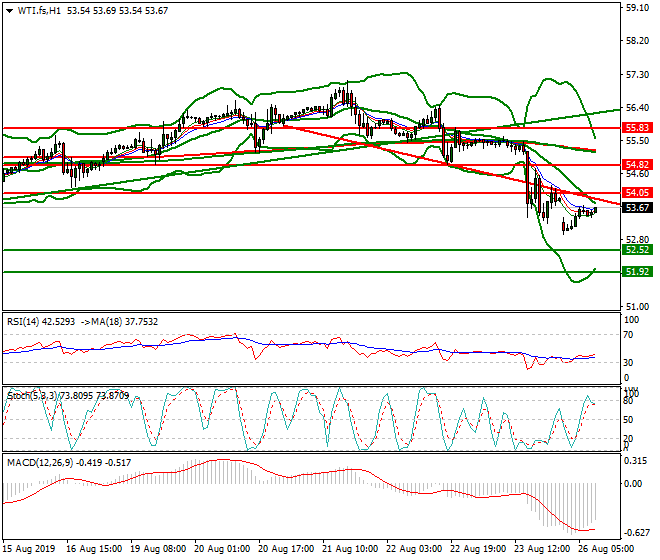Click the MACD scale value -0.627
Image resolution: width=660 pixels, height=560 pixels.
point(636,533)
